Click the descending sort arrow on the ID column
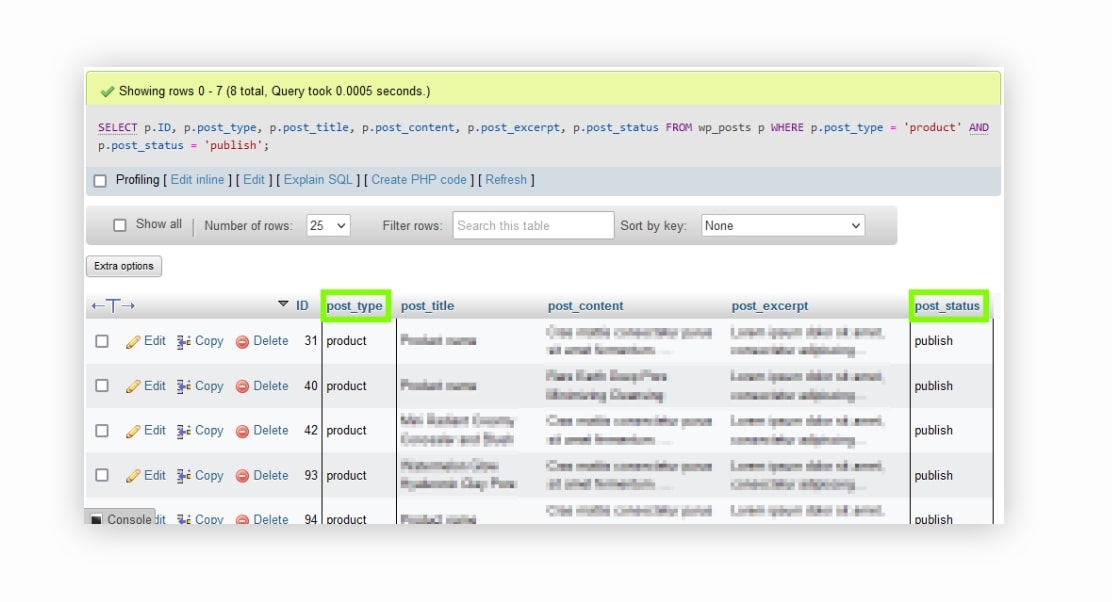1112x602 pixels. pyautogui.click(x=283, y=305)
